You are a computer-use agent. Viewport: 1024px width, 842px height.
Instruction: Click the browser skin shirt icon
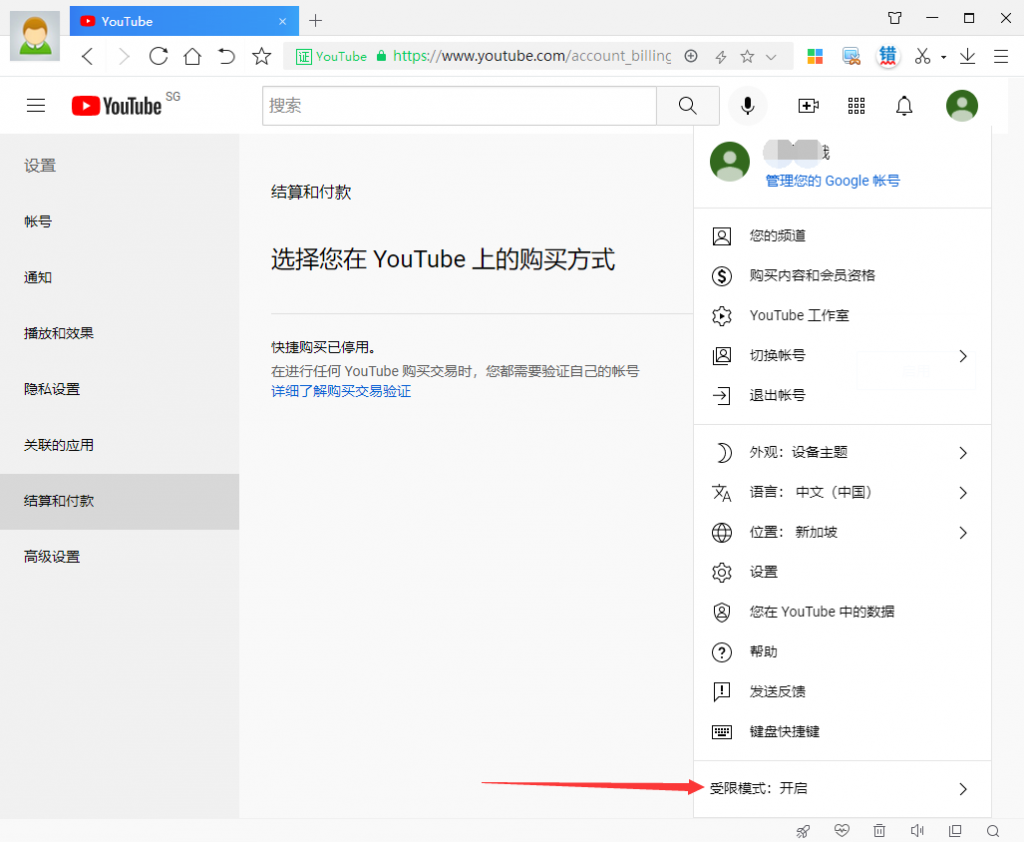point(895,18)
